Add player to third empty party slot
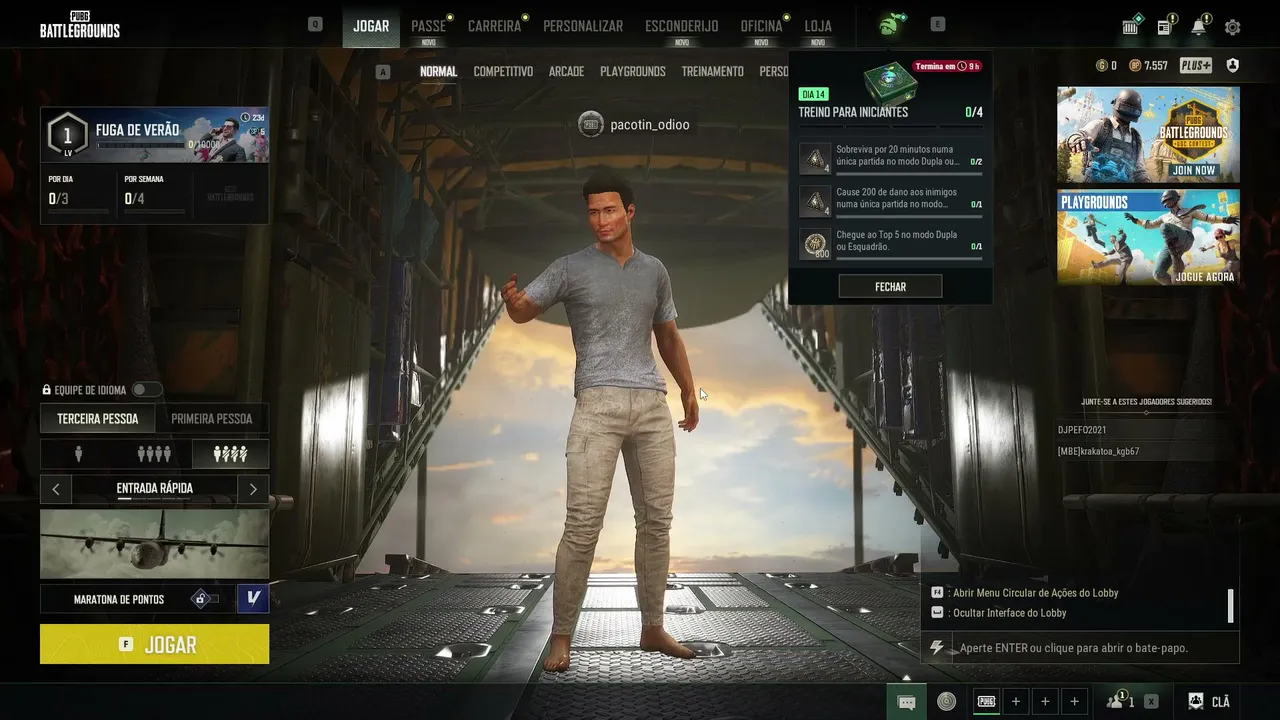The height and width of the screenshot is (720, 1280). [1074, 701]
